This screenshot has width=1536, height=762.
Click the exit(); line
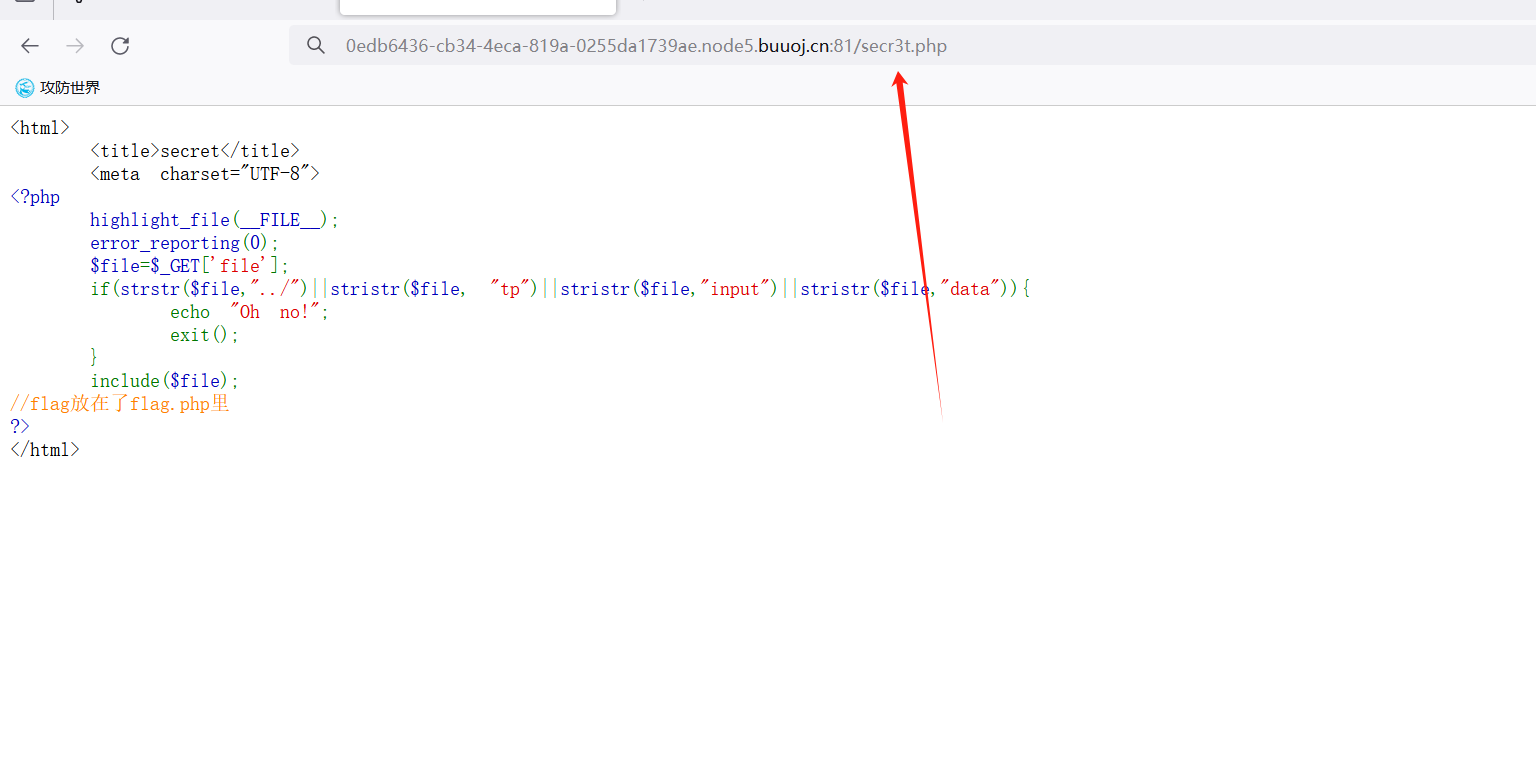click(205, 335)
